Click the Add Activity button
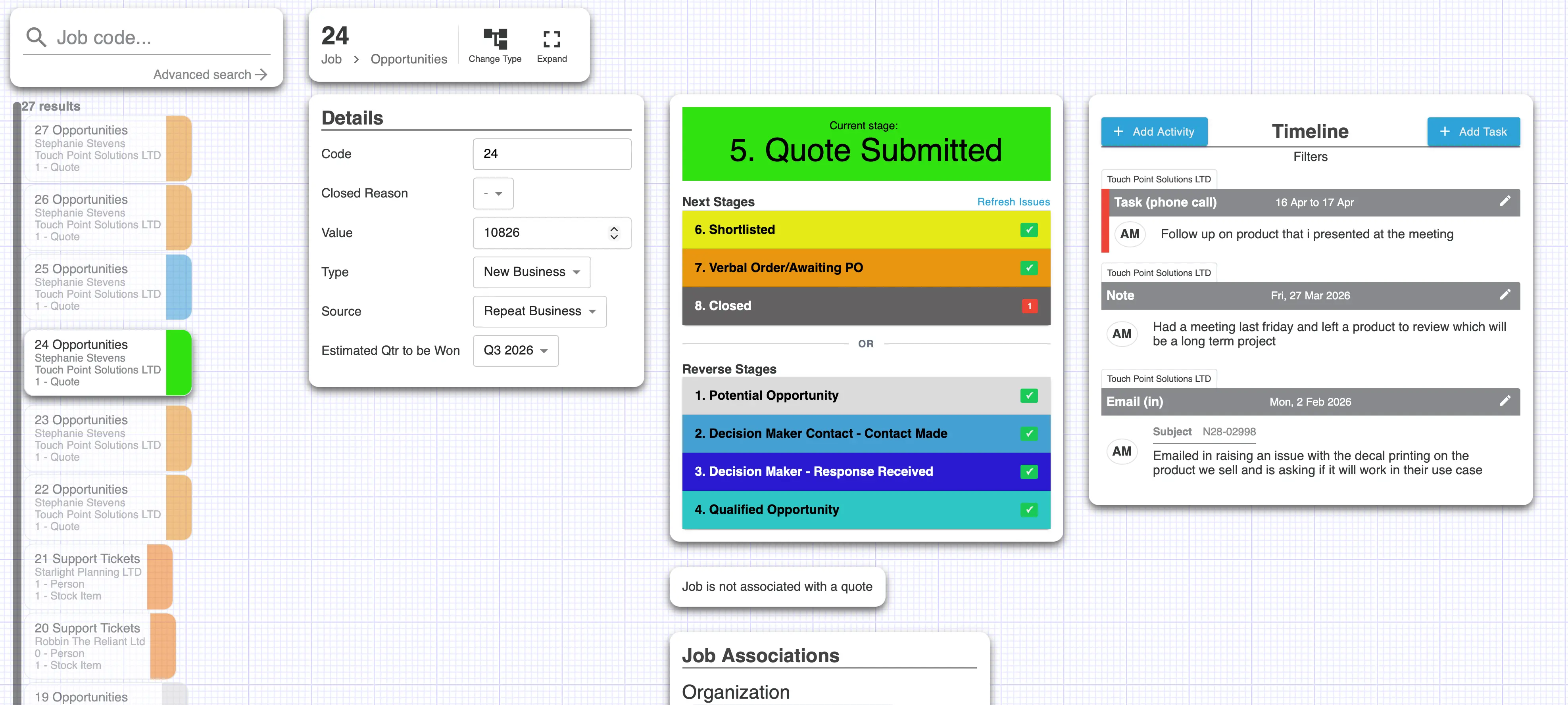 click(x=1153, y=131)
